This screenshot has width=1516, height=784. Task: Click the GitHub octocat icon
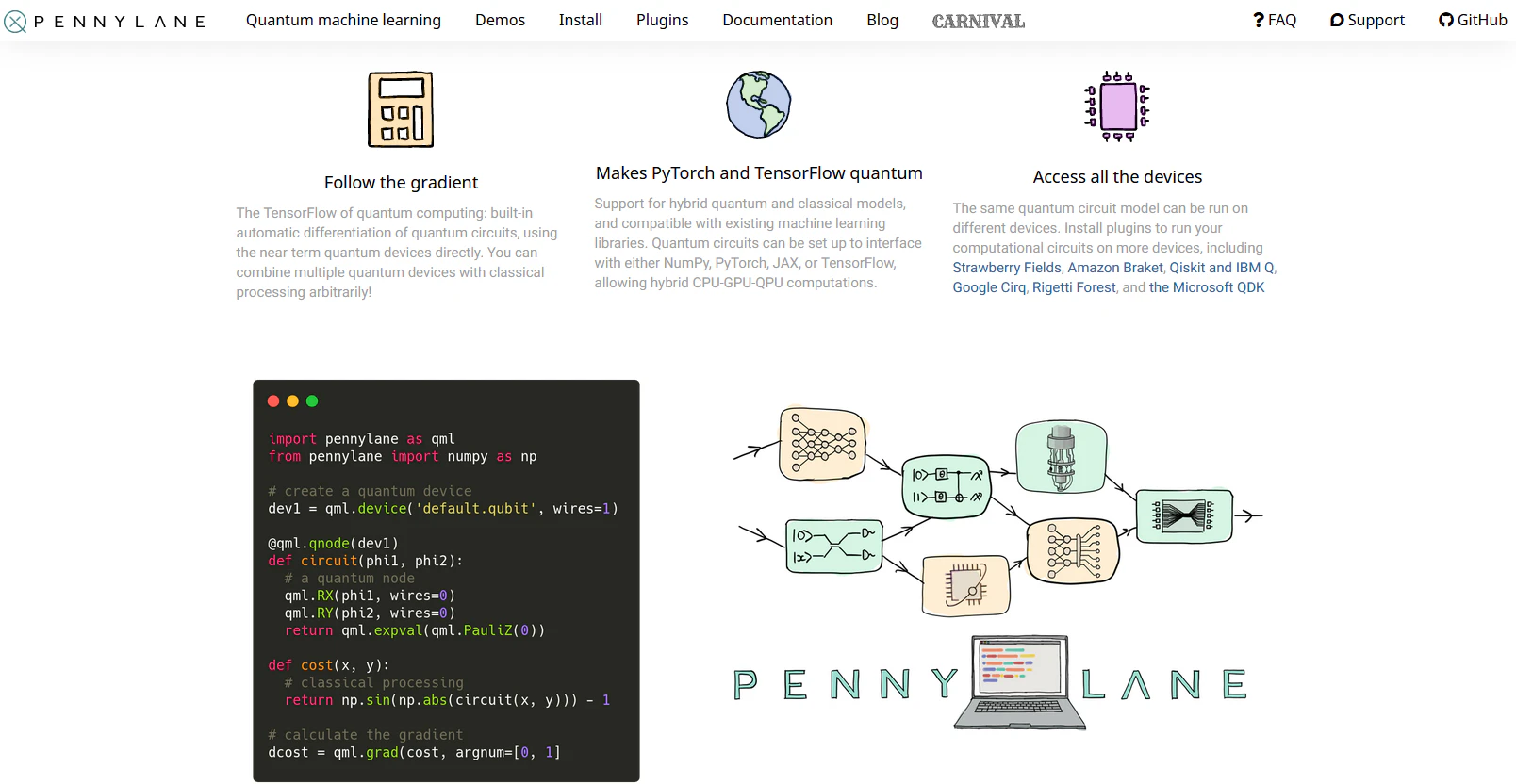[1445, 20]
